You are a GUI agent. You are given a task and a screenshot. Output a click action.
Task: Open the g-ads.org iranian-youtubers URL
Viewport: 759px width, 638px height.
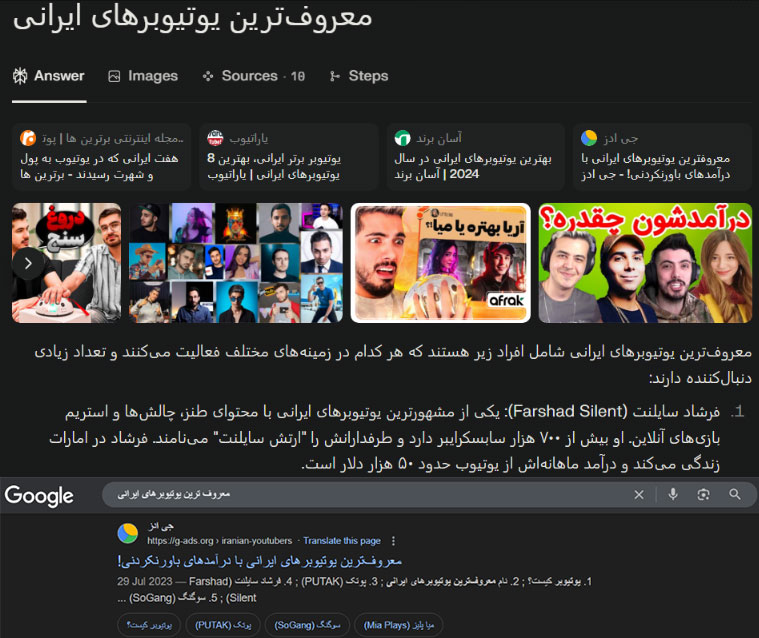click(220, 541)
